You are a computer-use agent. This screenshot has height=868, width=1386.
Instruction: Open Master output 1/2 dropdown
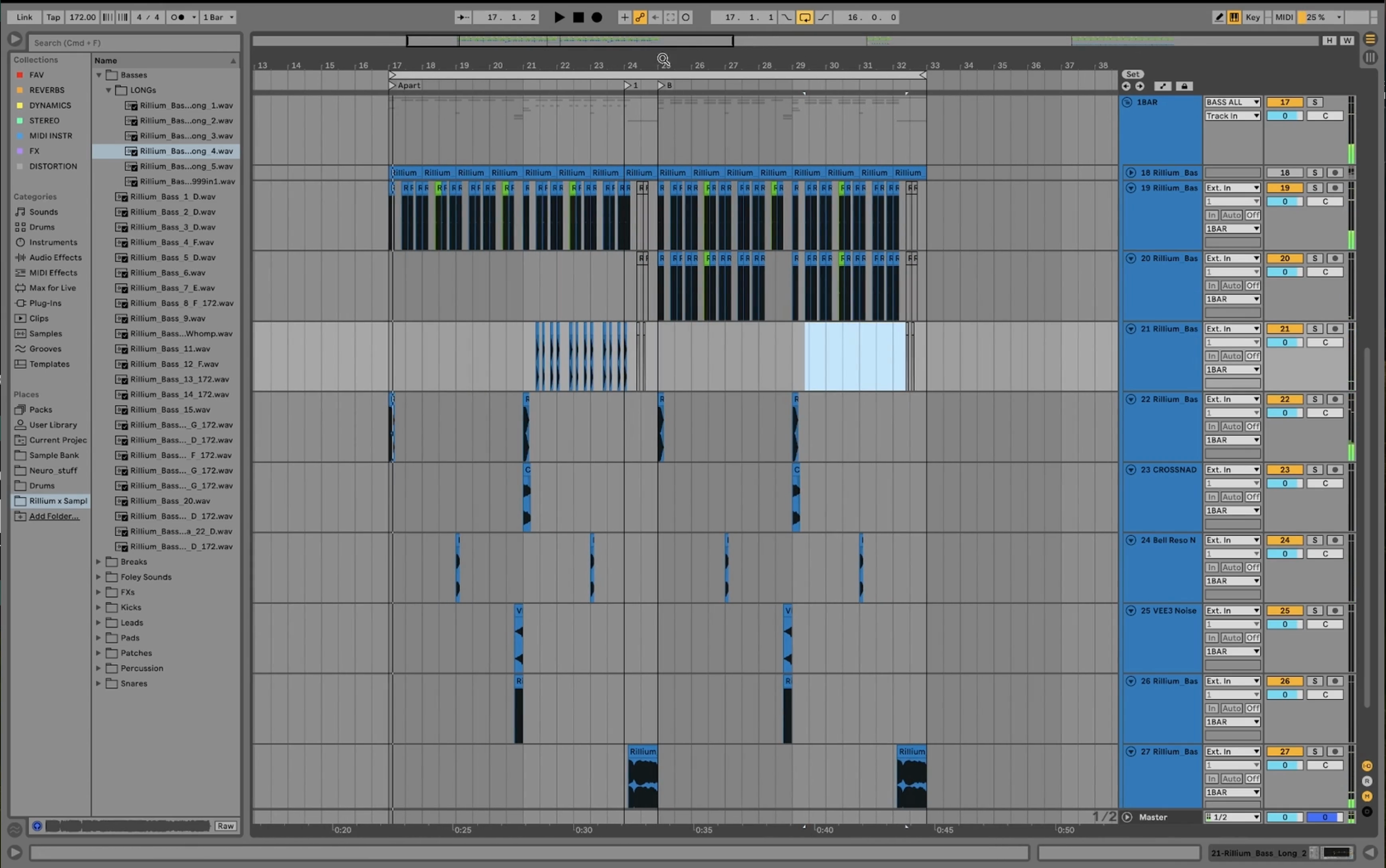(x=1232, y=817)
